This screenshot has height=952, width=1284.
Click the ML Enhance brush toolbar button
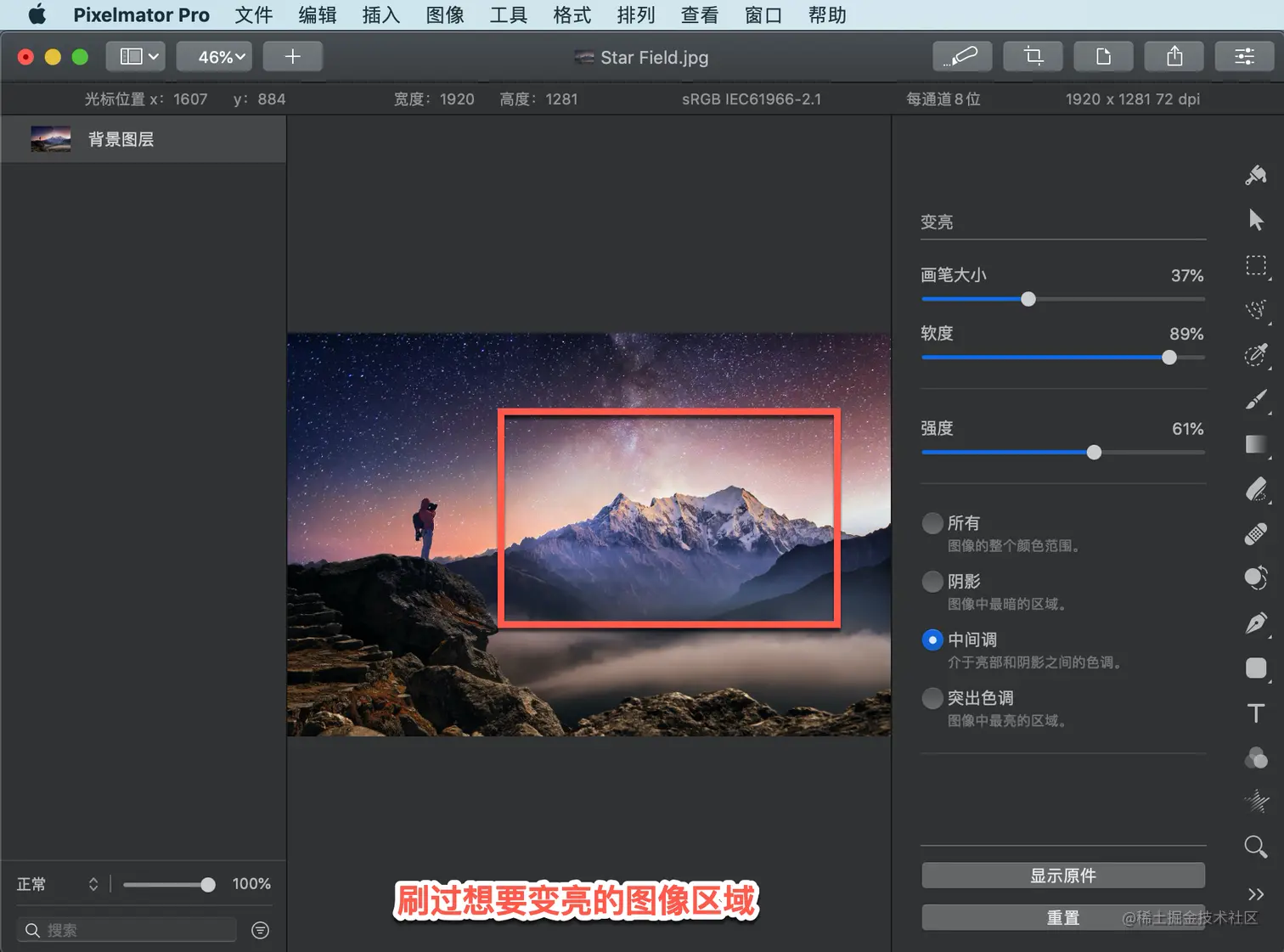[961, 57]
